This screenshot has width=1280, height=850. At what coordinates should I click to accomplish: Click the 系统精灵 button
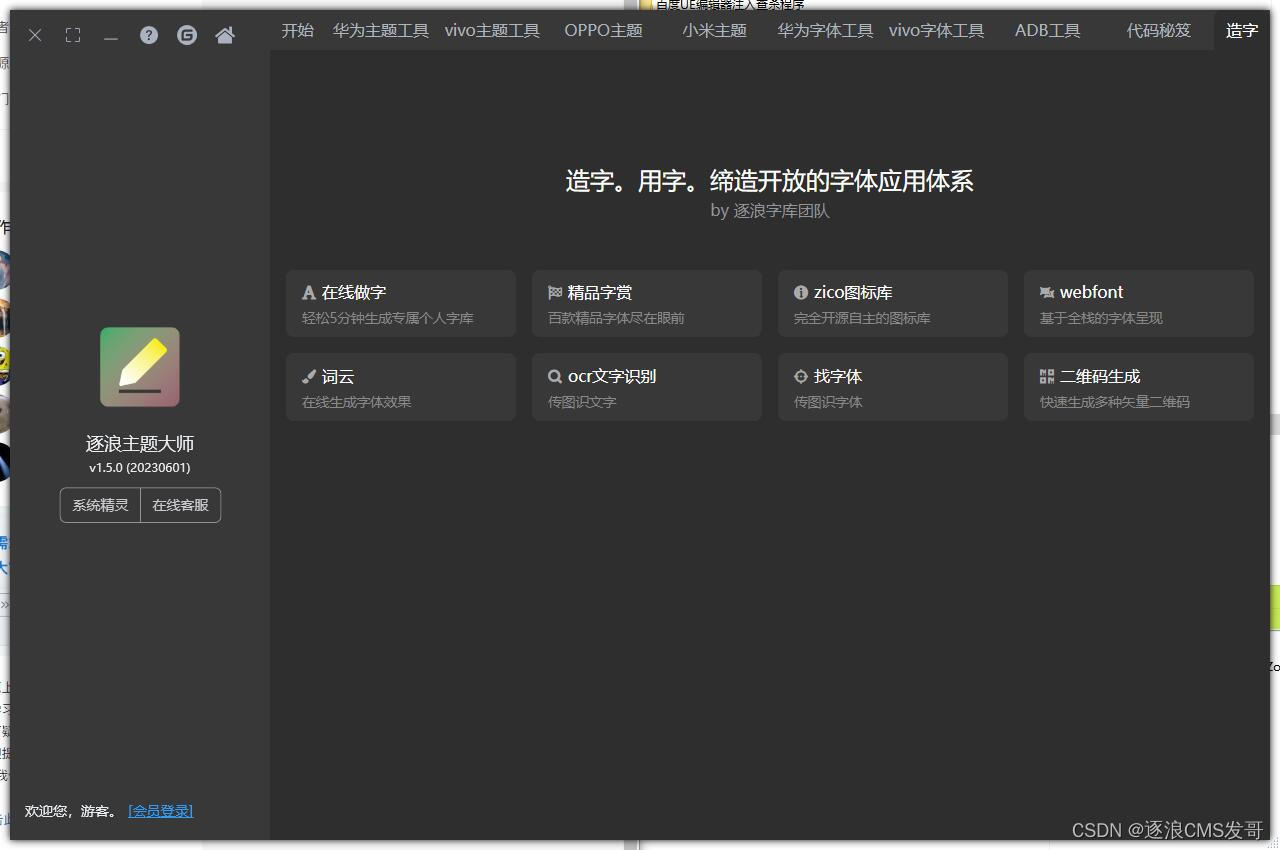(100, 505)
